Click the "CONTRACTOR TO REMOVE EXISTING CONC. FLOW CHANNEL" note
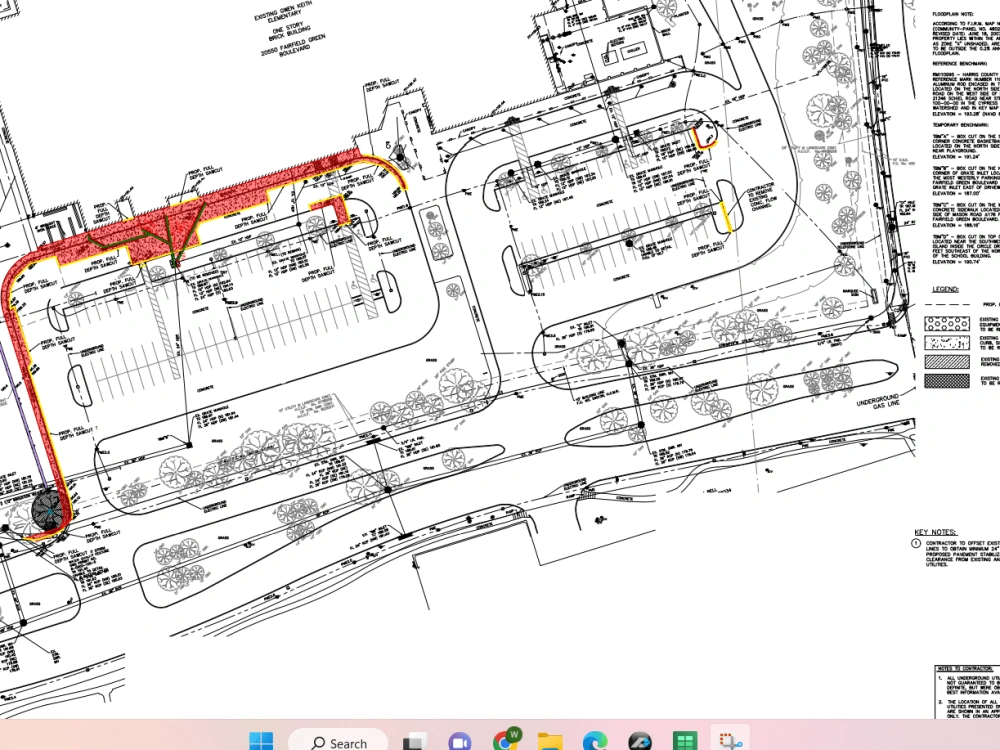The image size is (1000, 750). (x=761, y=198)
